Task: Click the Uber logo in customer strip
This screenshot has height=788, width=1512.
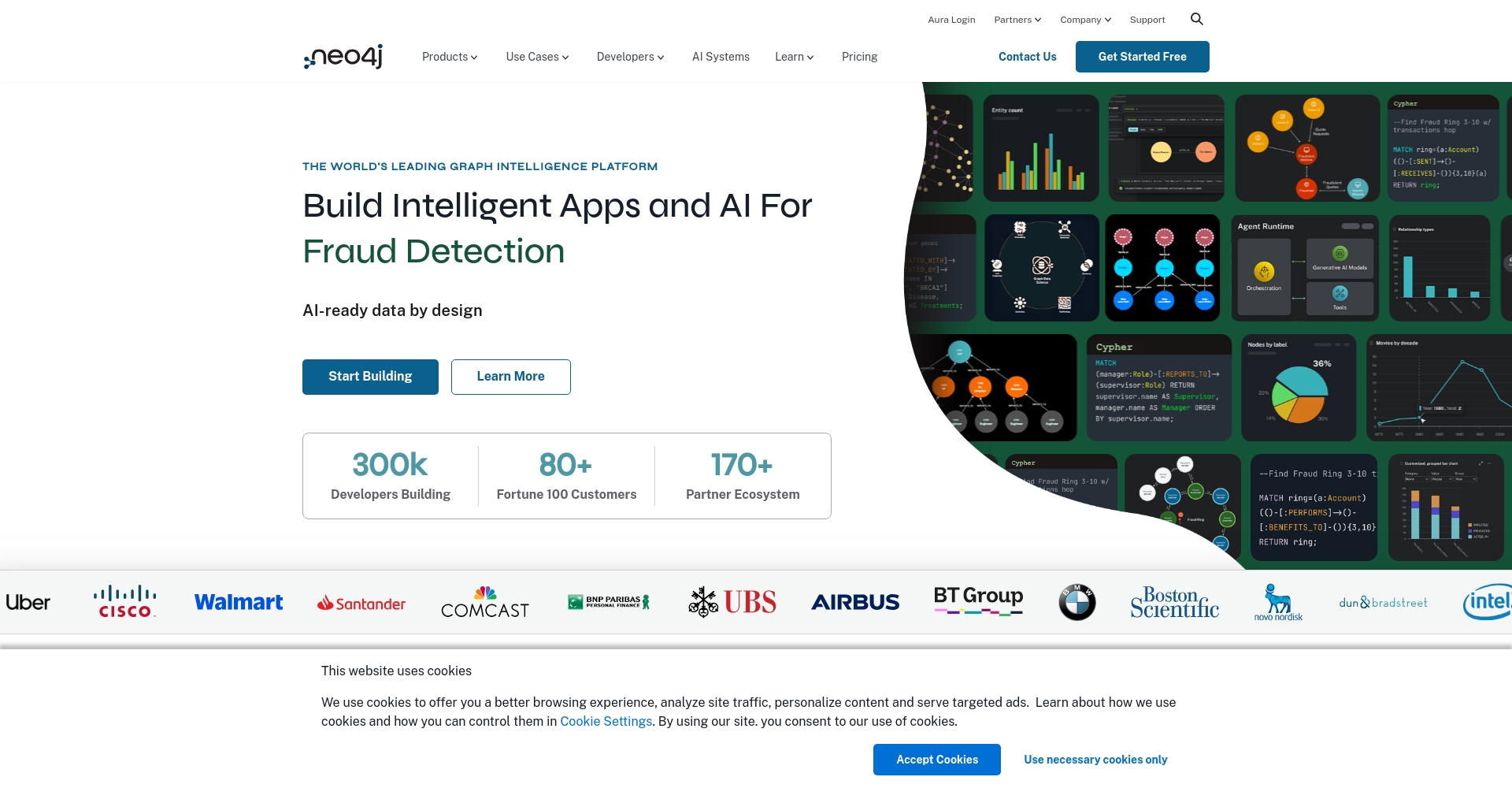Action: pyautogui.click(x=28, y=603)
